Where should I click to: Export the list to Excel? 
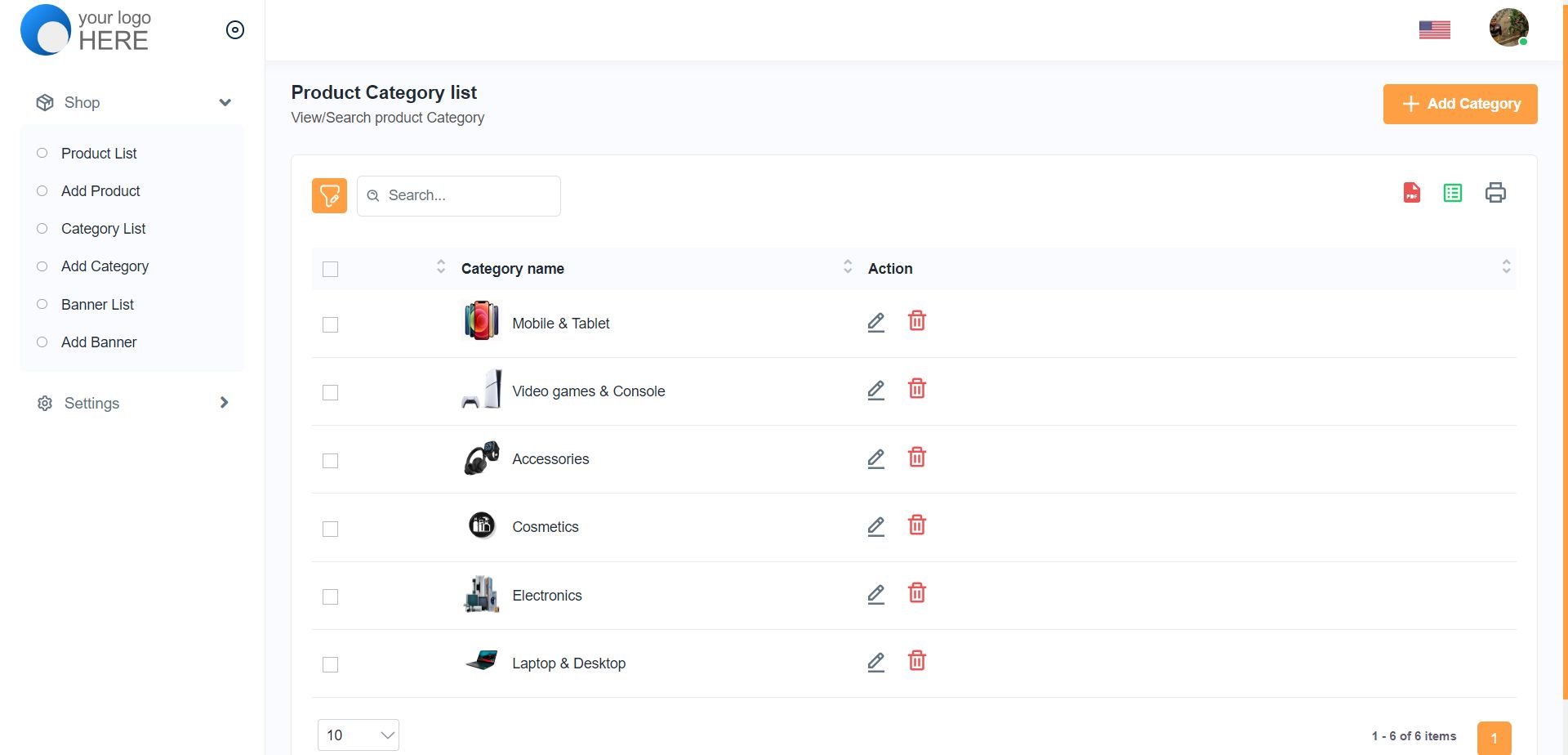click(1452, 193)
